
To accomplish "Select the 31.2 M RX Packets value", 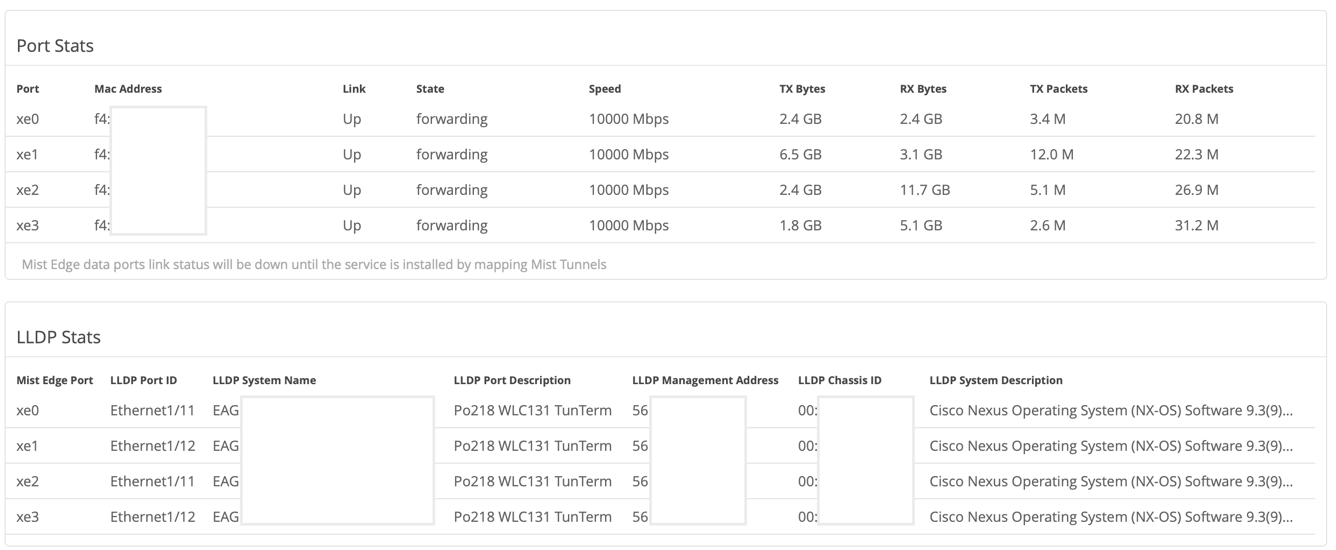I will [x=1196, y=226].
